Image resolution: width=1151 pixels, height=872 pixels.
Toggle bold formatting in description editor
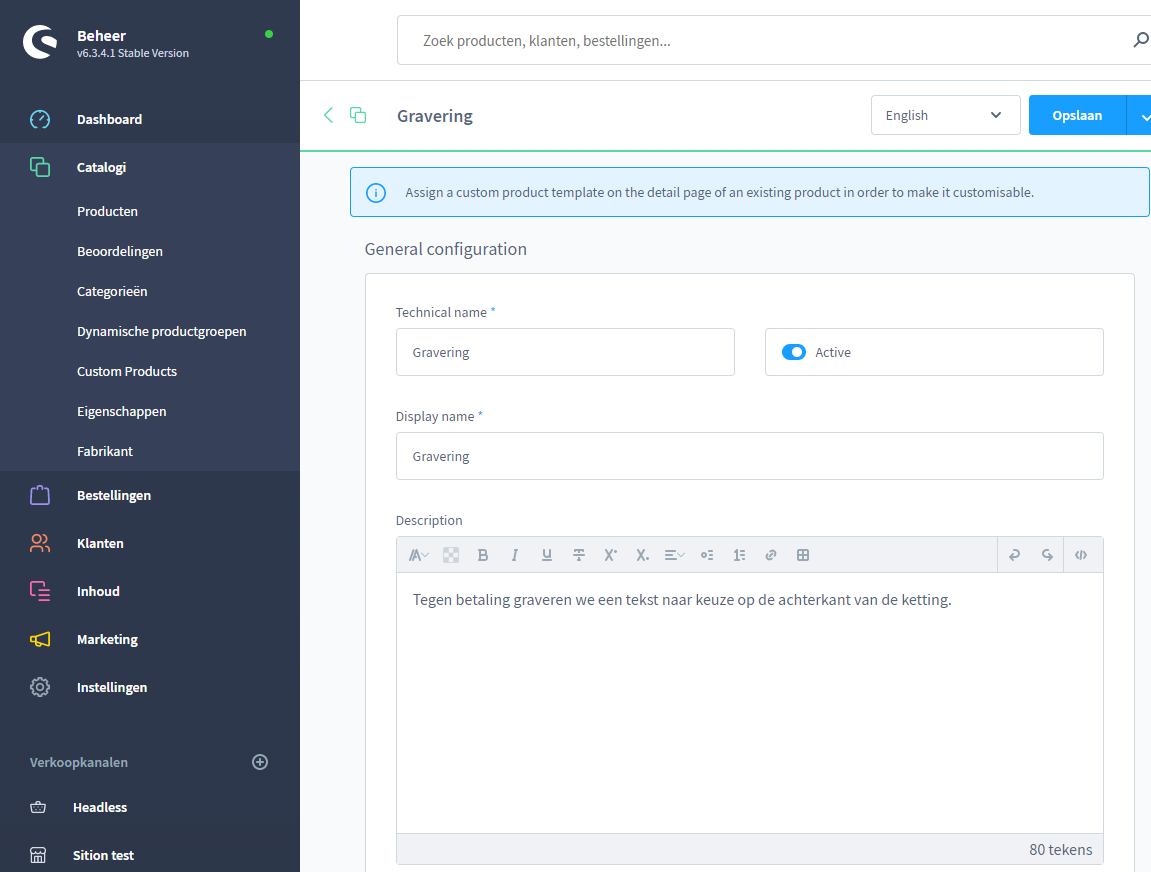(x=483, y=555)
